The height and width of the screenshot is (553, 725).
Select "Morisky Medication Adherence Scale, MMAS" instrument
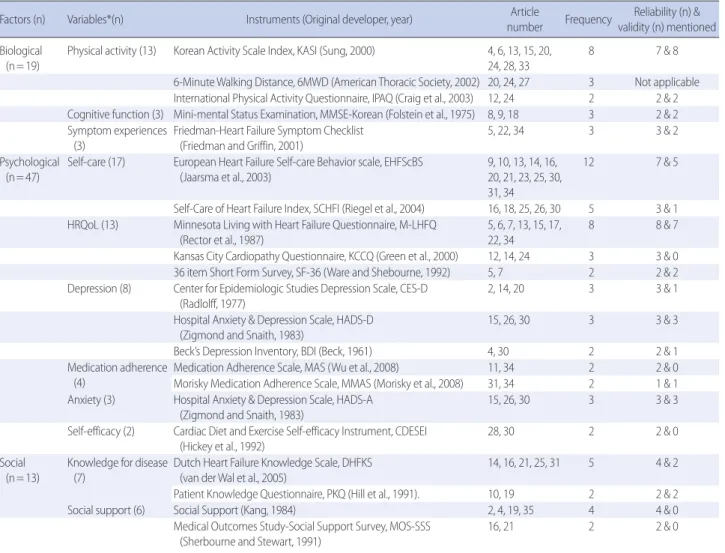coord(318,384)
